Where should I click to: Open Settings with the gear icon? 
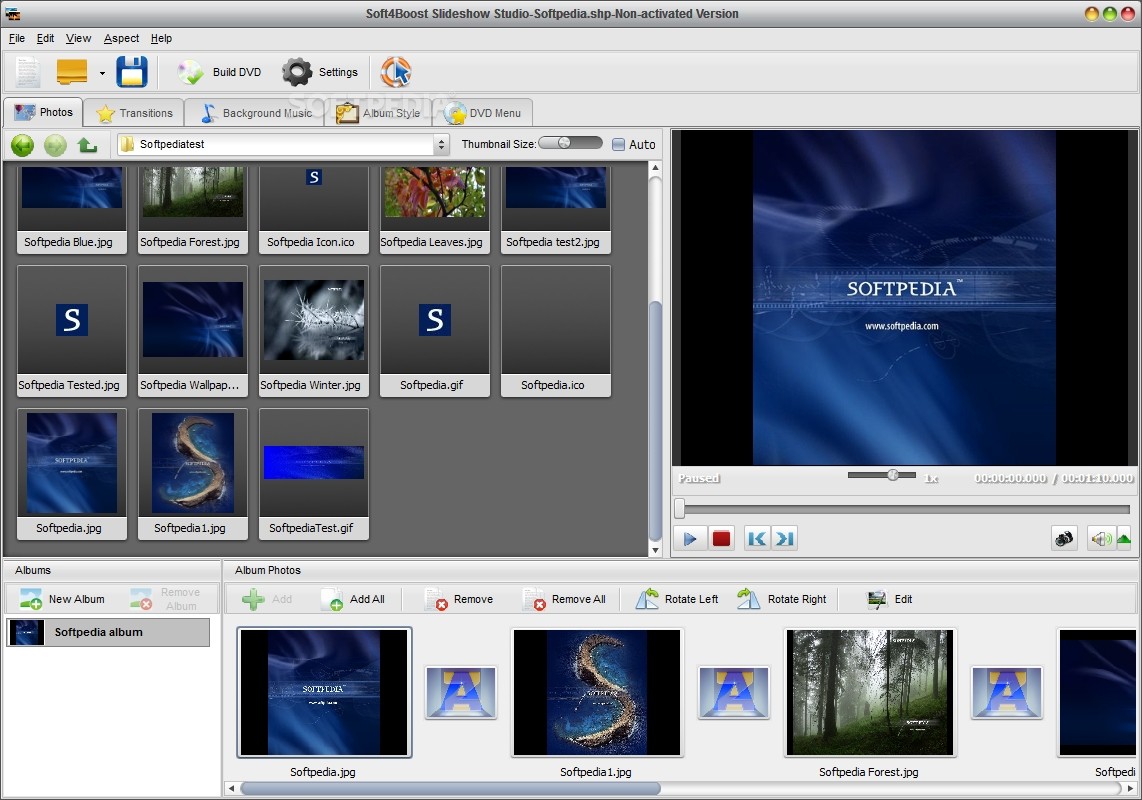pos(320,72)
